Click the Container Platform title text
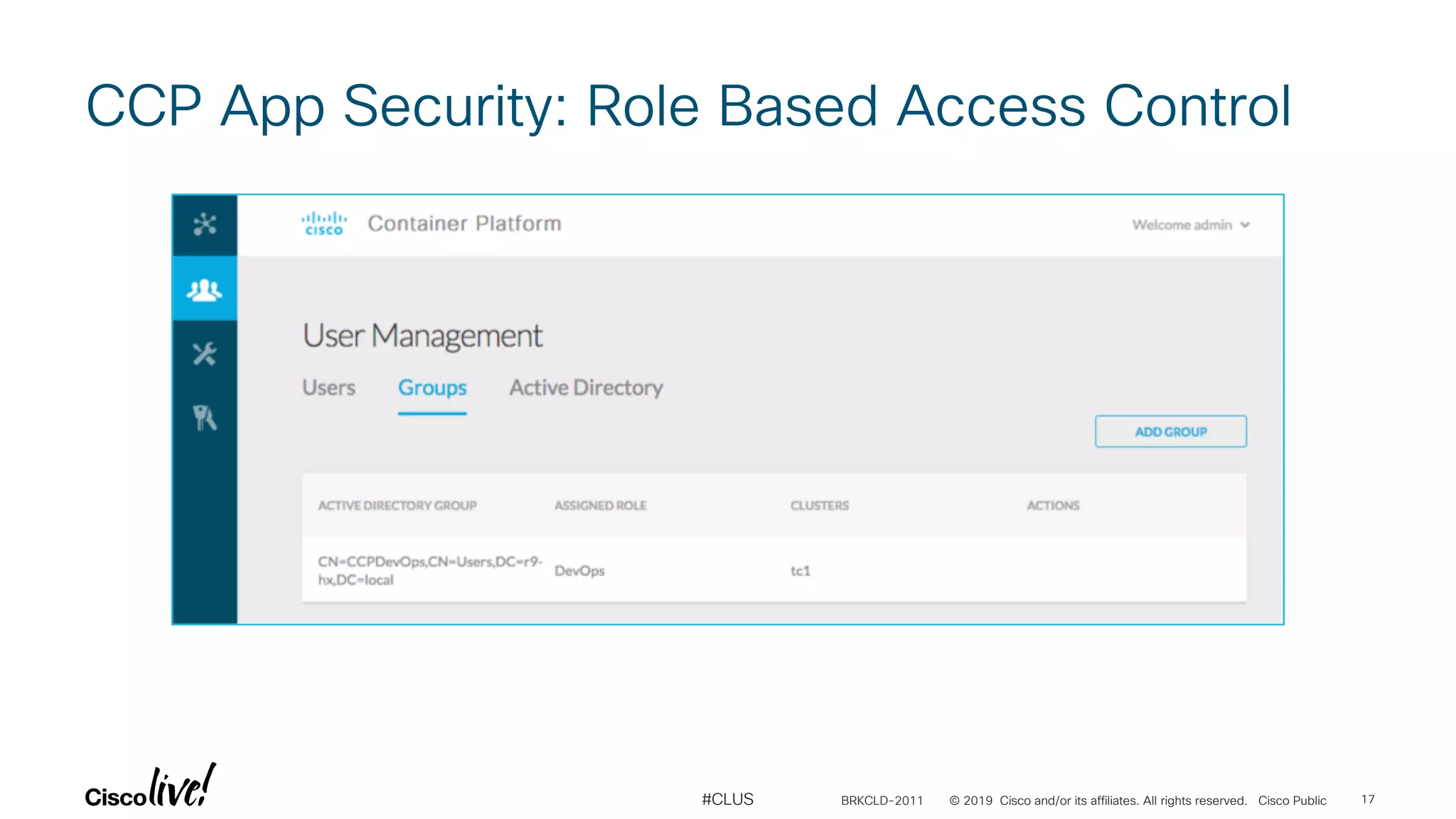This screenshot has width=1456, height=819. click(x=464, y=224)
